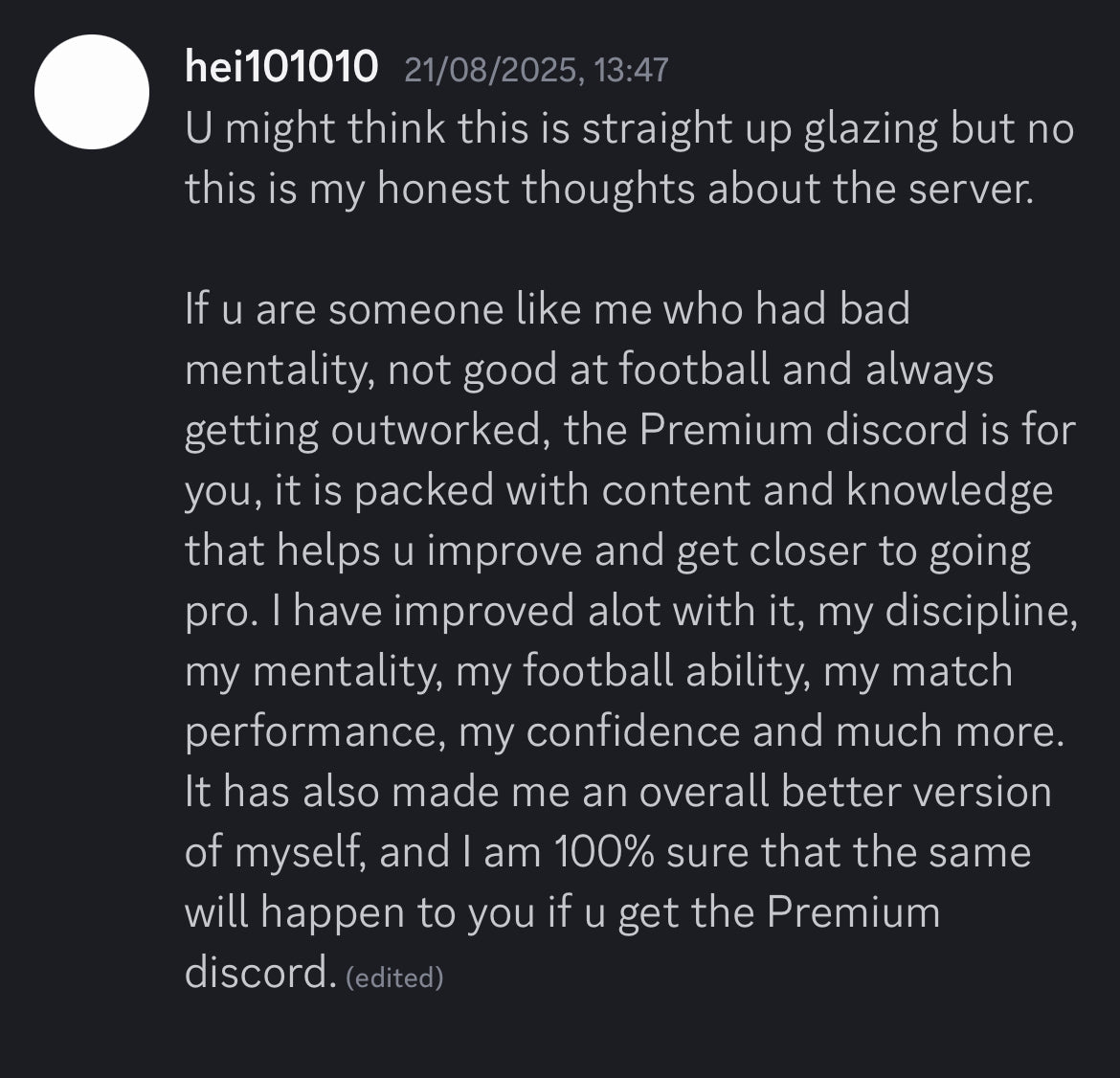
Task: Click the white circular profile avatar
Action: point(92,92)
